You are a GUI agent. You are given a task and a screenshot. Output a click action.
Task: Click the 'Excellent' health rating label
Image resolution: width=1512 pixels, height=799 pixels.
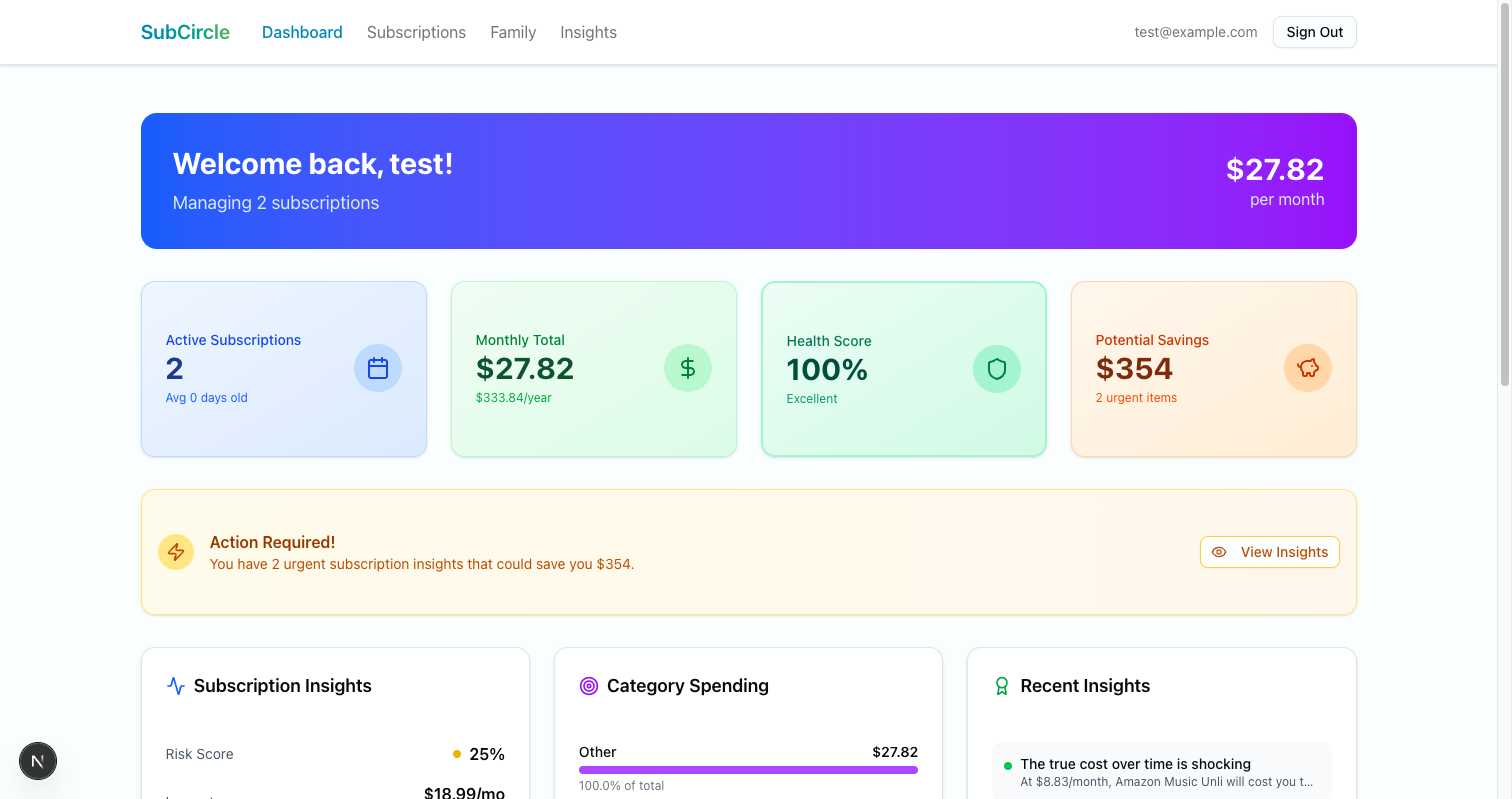812,399
